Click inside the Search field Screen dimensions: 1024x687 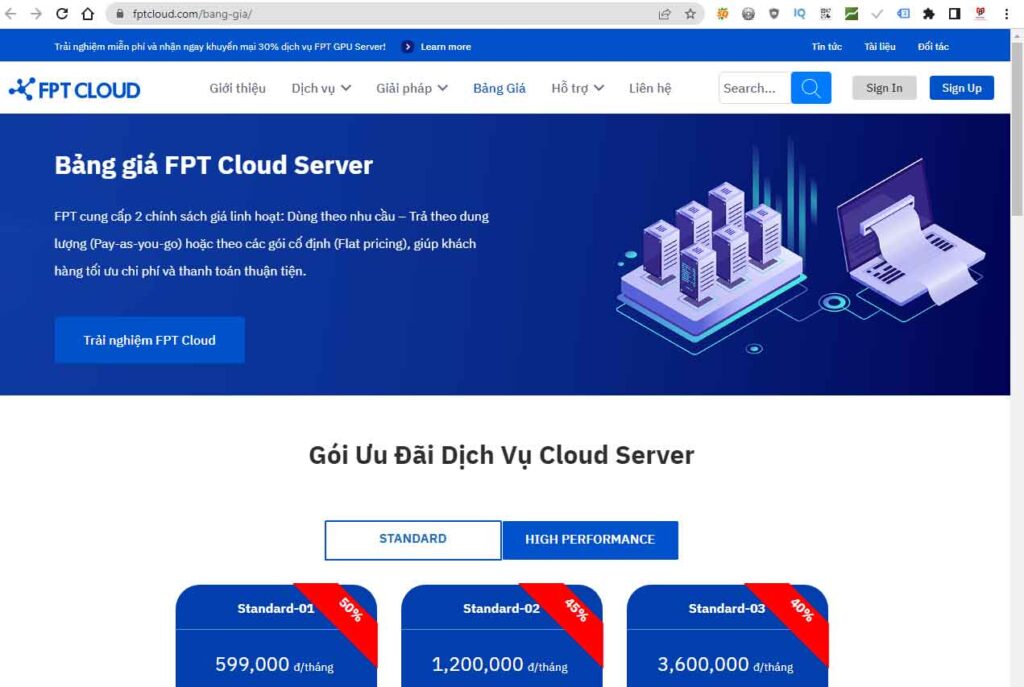click(x=755, y=88)
